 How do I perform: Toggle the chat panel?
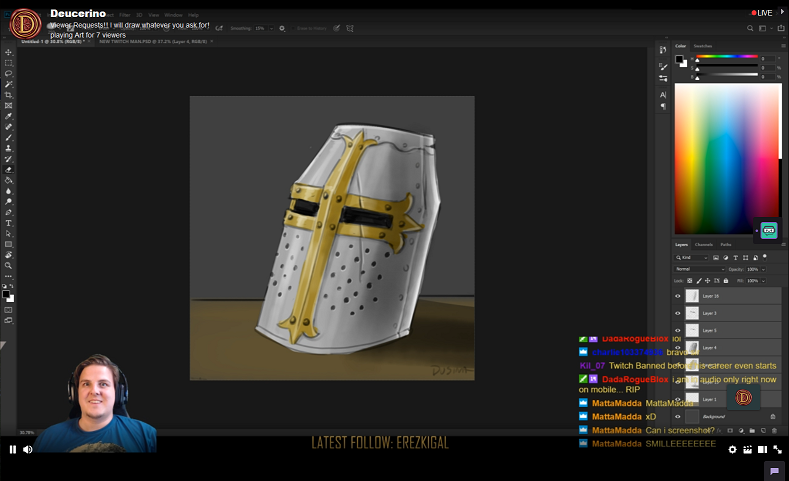[774, 471]
